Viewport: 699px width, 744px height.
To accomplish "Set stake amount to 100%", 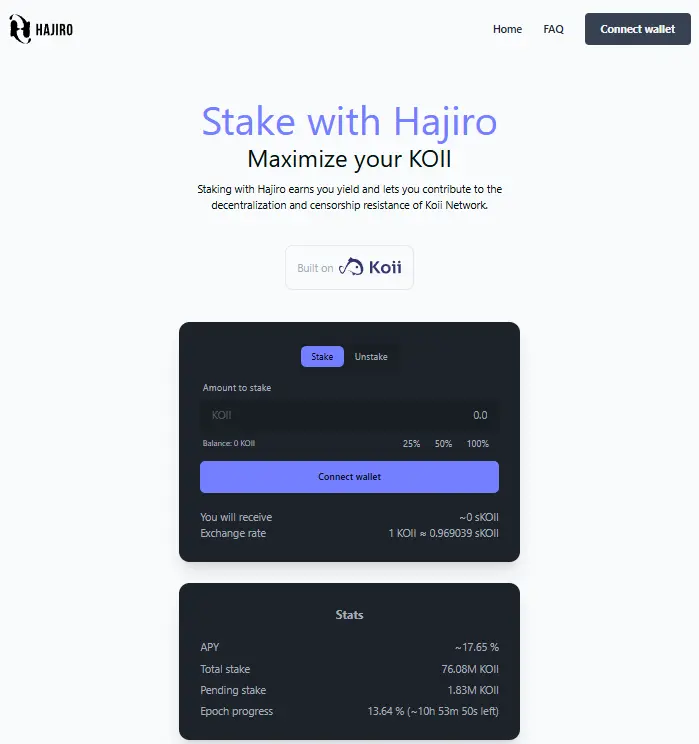I will pyautogui.click(x=477, y=444).
